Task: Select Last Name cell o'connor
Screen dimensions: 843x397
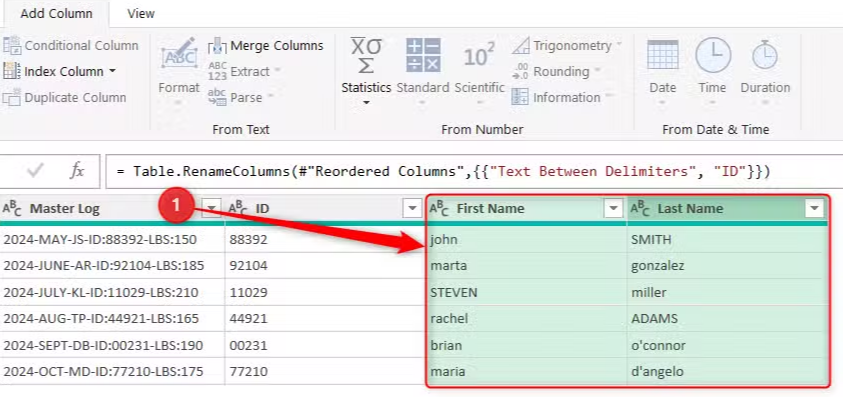Action: 727,345
